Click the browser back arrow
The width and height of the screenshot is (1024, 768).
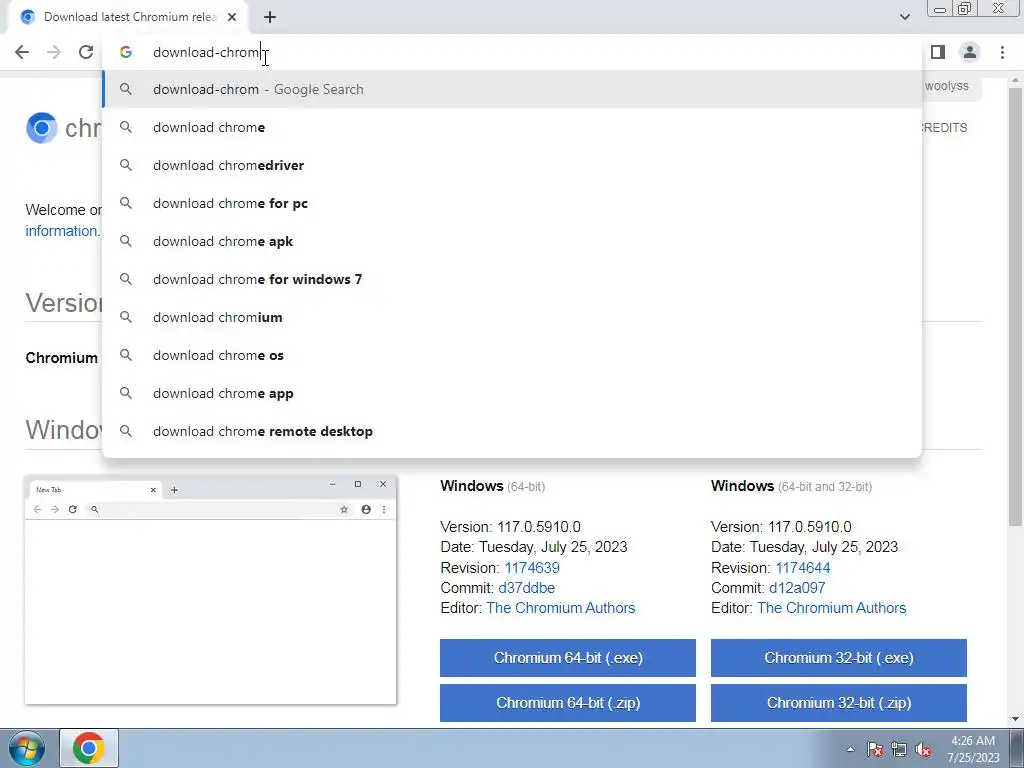[x=22, y=52]
